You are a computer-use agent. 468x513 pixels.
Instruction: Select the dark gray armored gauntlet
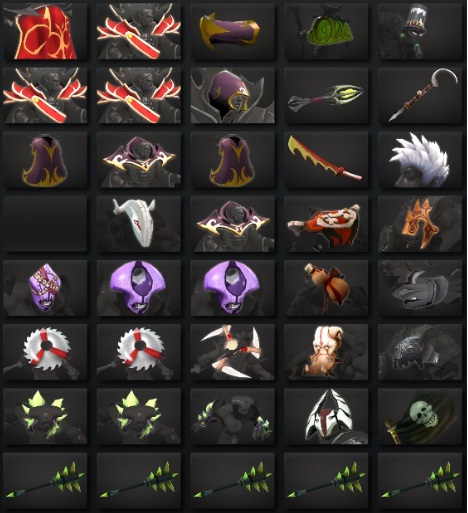[420, 288]
